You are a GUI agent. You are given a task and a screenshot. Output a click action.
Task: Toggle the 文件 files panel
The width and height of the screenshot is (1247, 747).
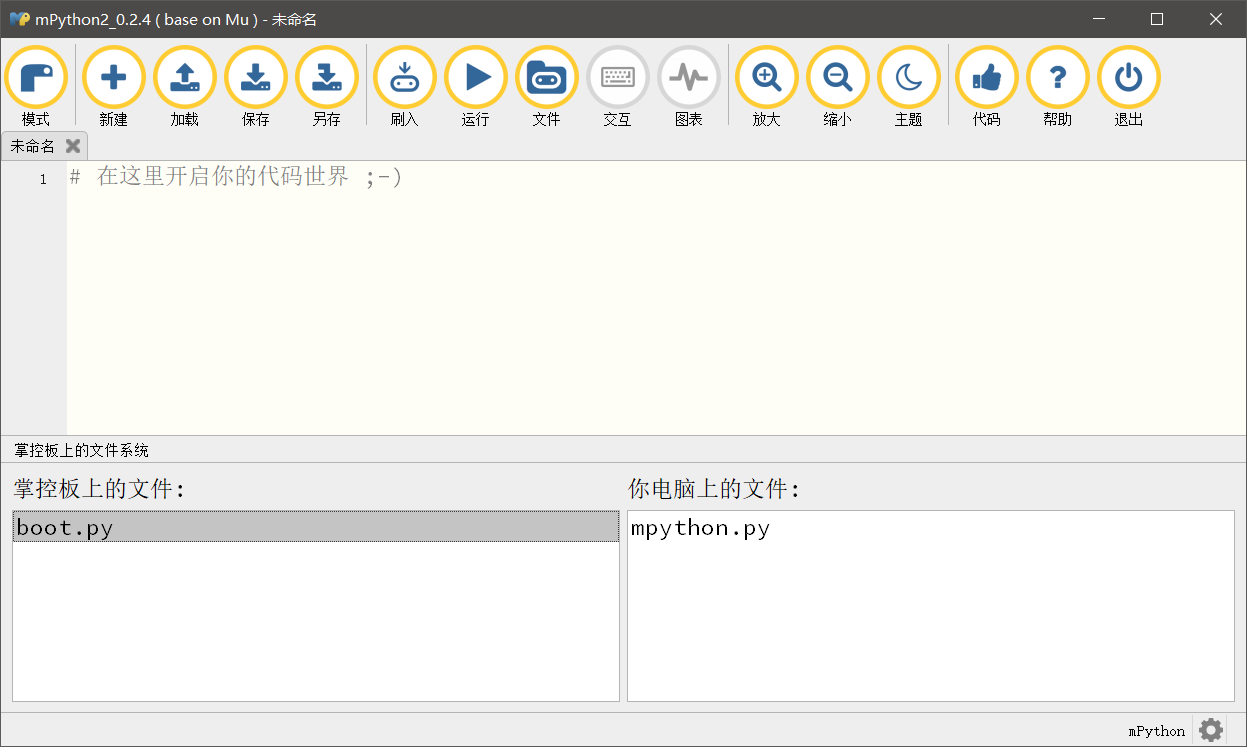[x=546, y=86]
